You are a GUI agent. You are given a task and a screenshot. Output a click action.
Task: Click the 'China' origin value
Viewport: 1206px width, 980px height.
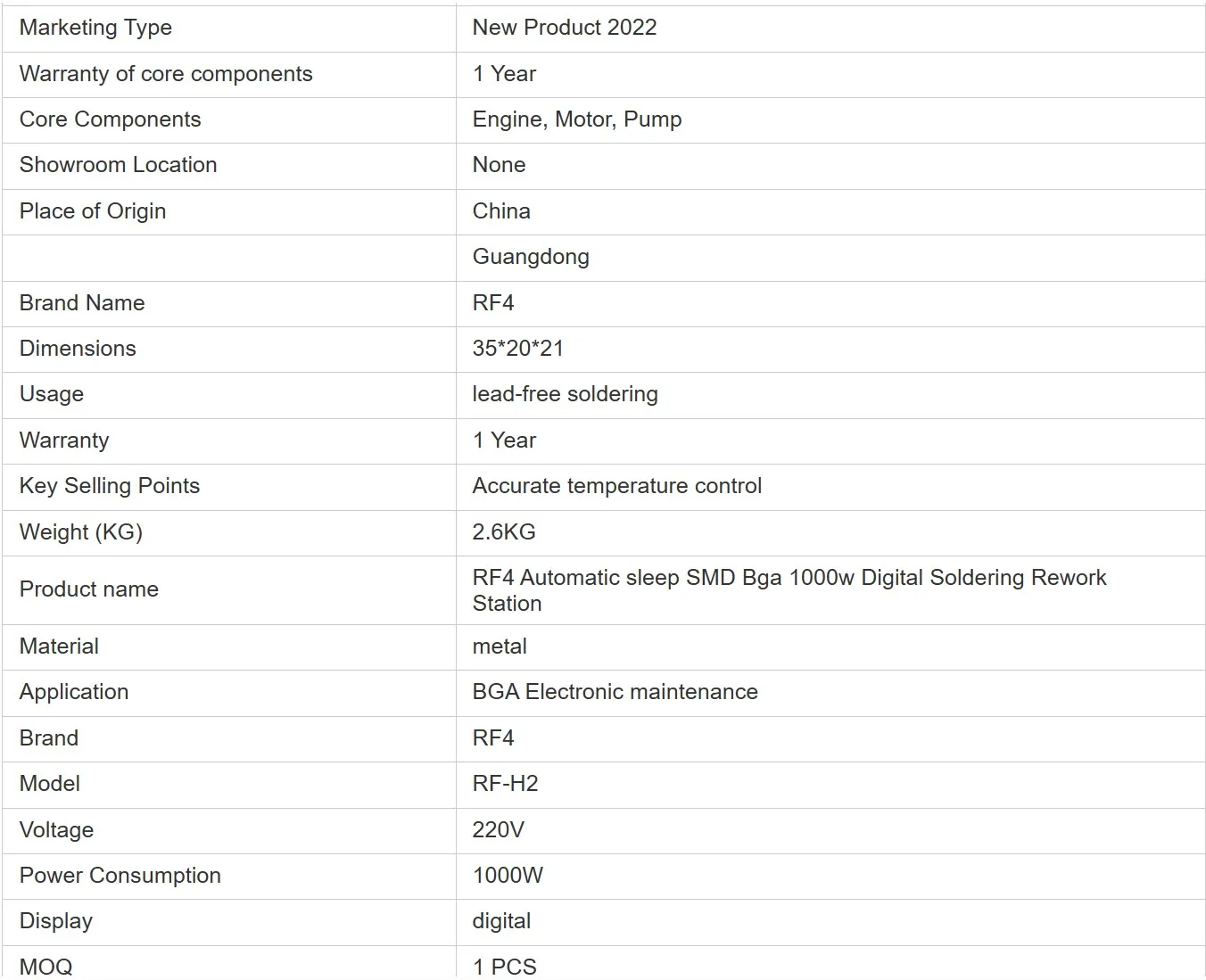(x=501, y=211)
